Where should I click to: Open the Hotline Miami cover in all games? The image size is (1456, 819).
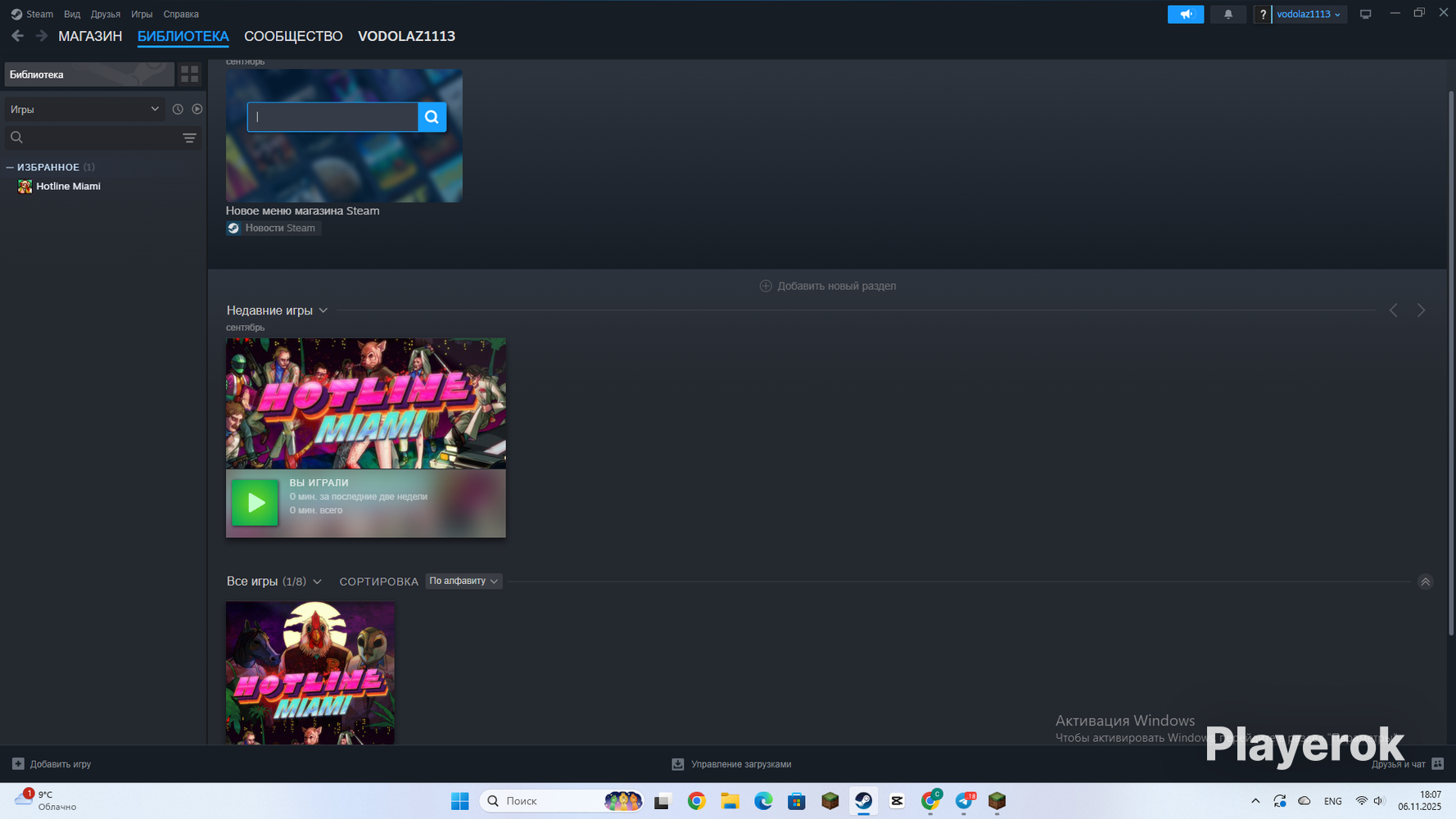310,673
